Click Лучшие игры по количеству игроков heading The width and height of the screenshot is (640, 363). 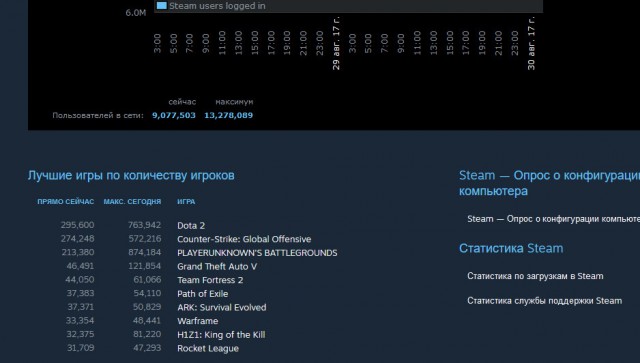pos(131,176)
